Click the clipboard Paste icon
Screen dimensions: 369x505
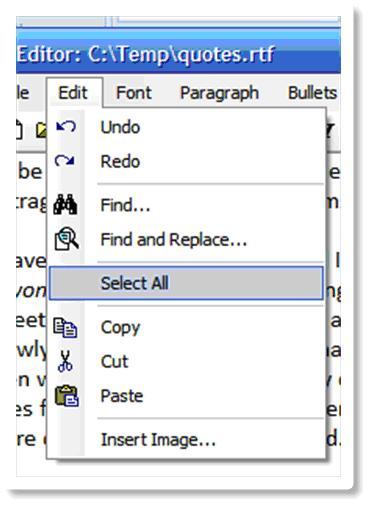pos(67,396)
